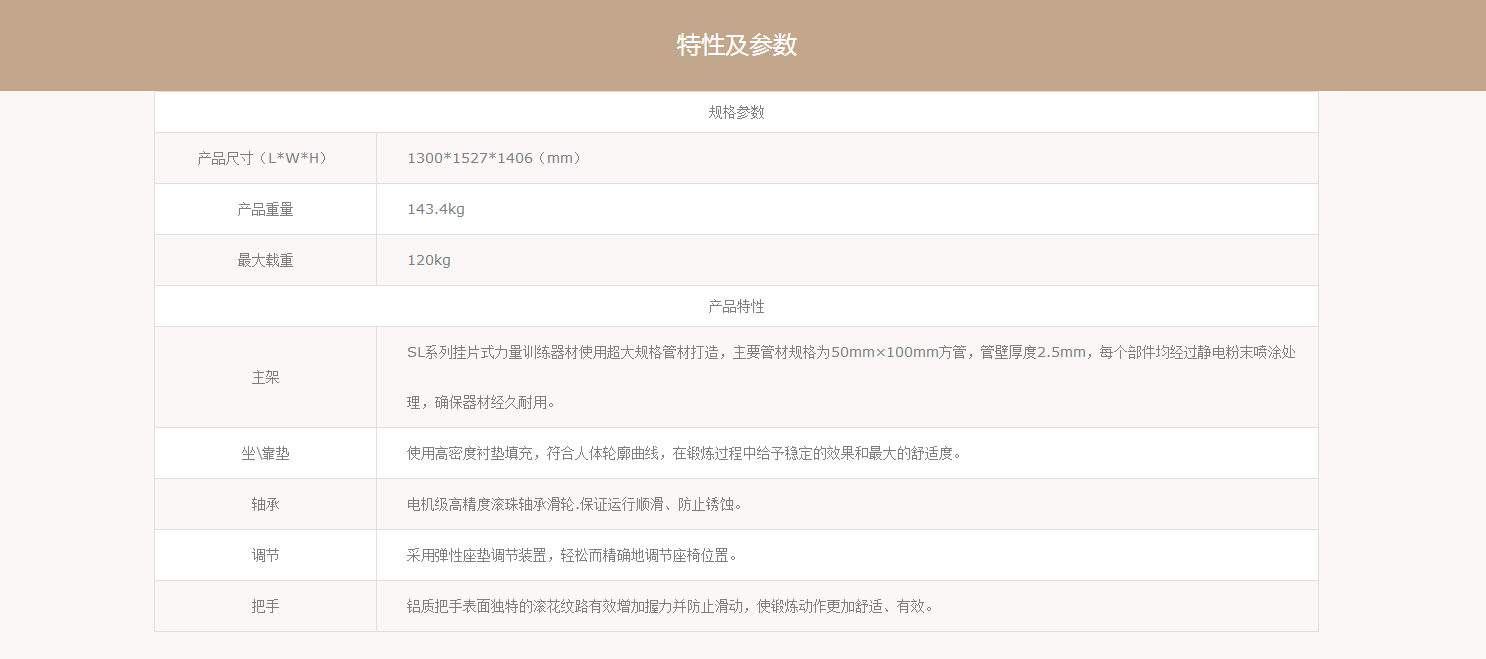Click the 铝质把手表面独特的滚花纹路 description text
Screen dimensions: 1486x659
pyautogui.click(x=670, y=606)
